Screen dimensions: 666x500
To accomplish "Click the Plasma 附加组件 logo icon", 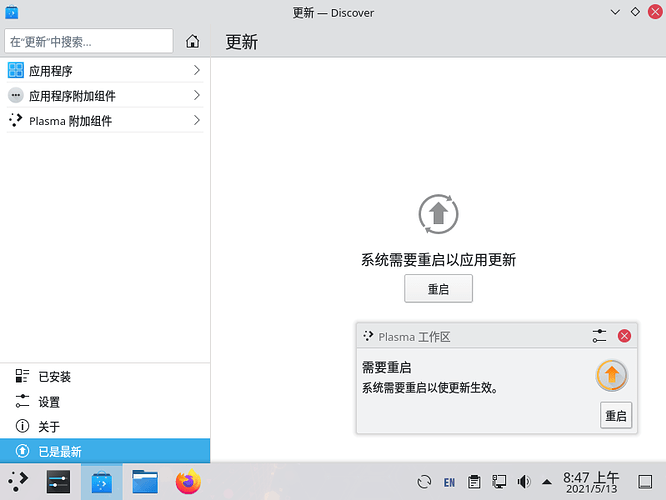I will (16, 120).
